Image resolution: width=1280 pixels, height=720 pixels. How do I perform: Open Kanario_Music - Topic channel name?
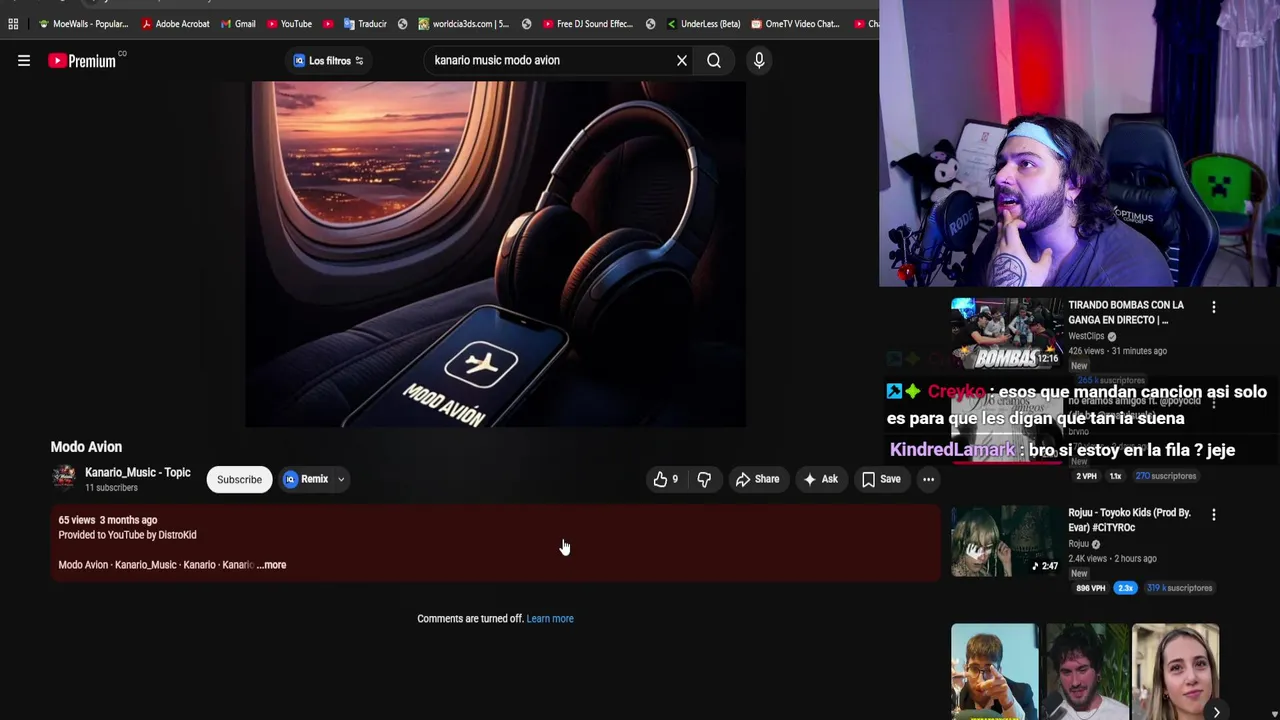[x=137, y=473]
